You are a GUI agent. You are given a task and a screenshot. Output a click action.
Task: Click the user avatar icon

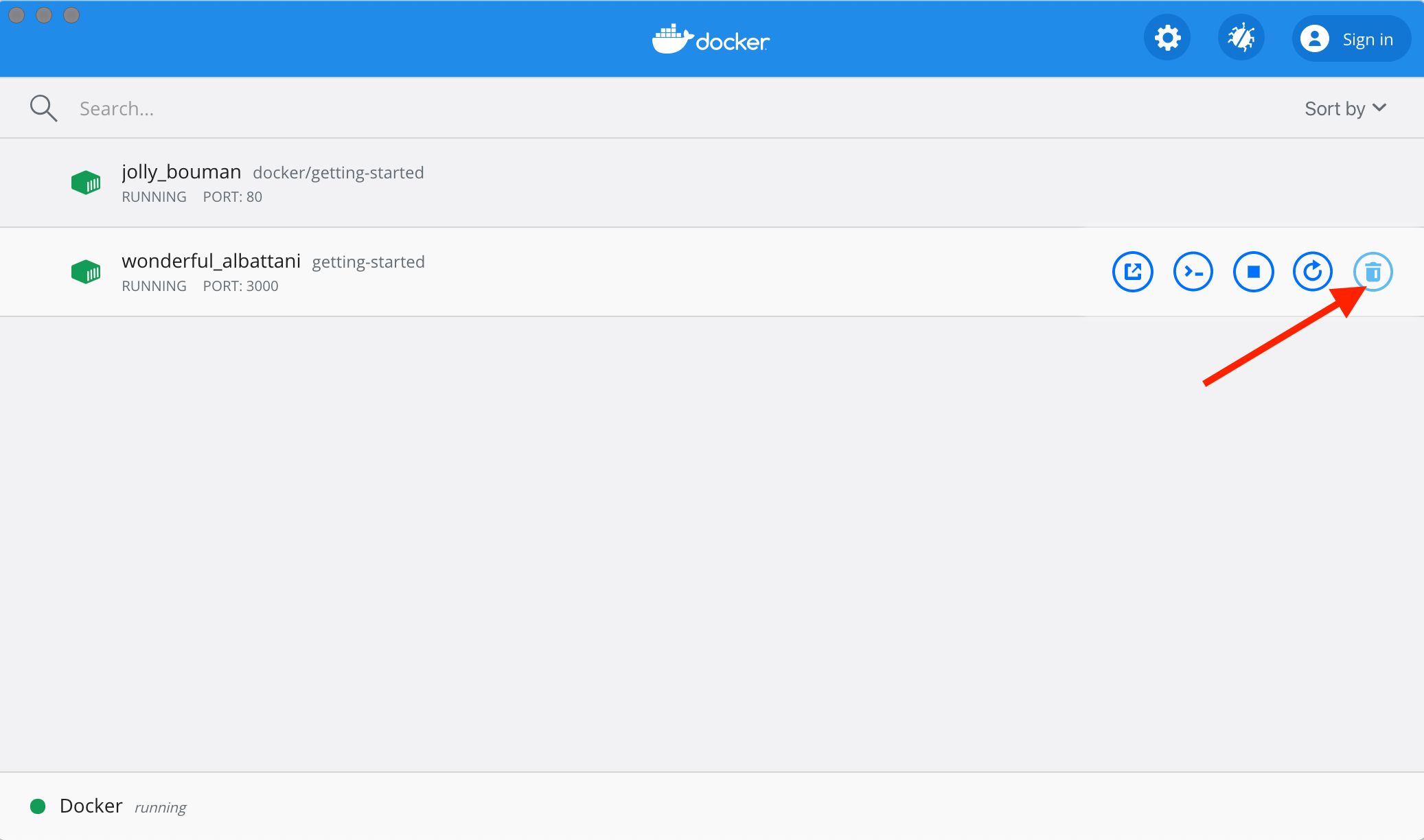[1315, 38]
